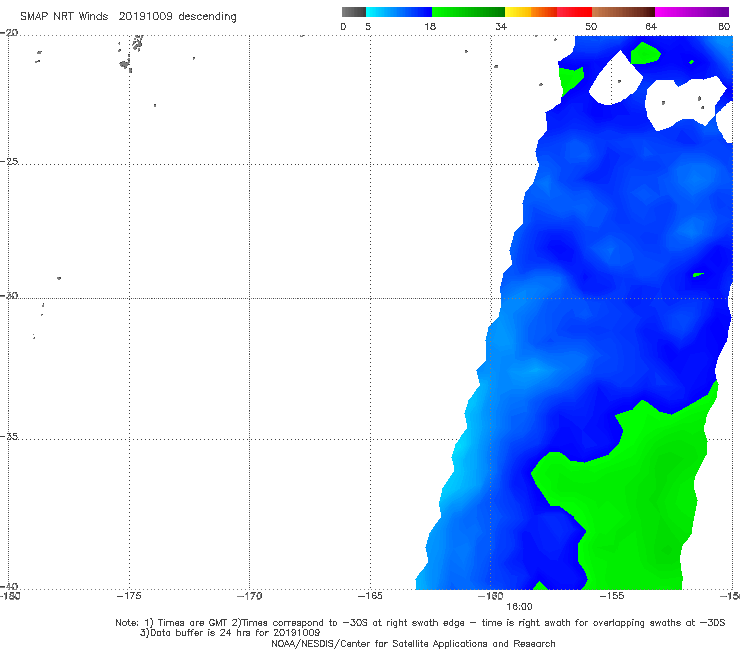Click the longitude label '-175'
The image size is (740, 650).
(129, 596)
